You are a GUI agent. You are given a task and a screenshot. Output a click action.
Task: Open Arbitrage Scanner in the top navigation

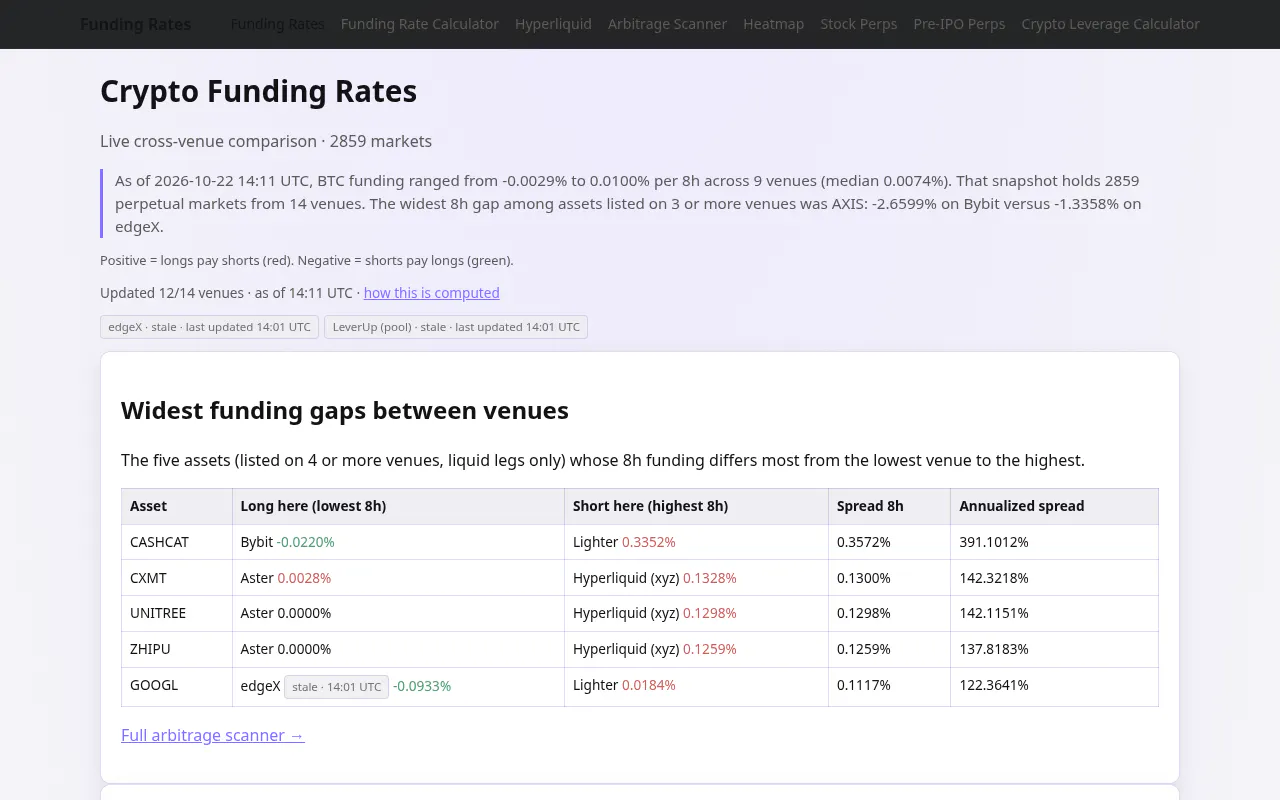click(x=667, y=24)
